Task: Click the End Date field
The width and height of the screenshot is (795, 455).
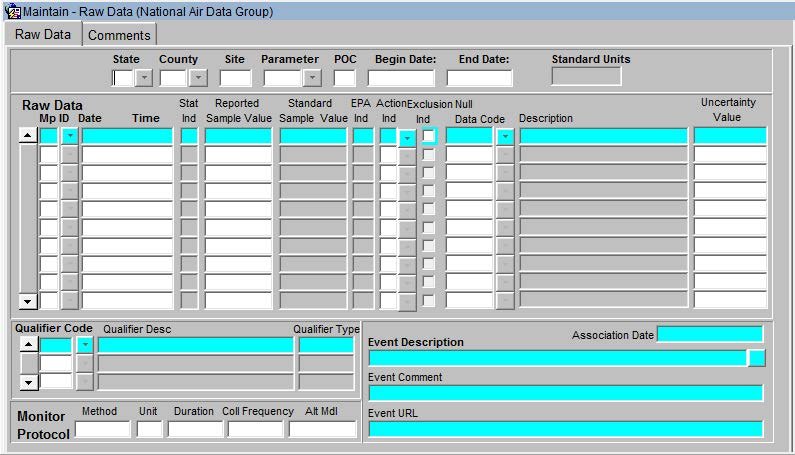Action: [480, 78]
